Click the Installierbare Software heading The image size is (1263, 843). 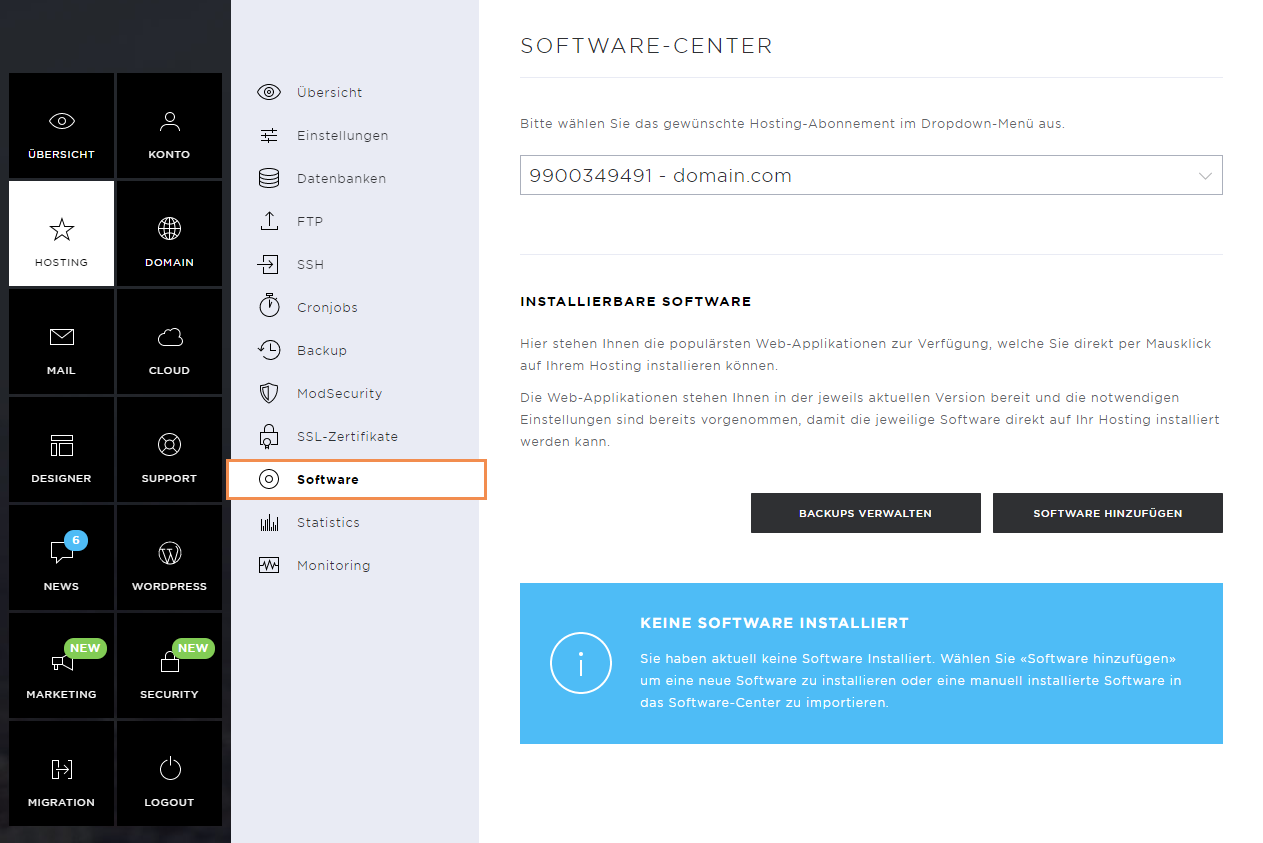pos(636,301)
